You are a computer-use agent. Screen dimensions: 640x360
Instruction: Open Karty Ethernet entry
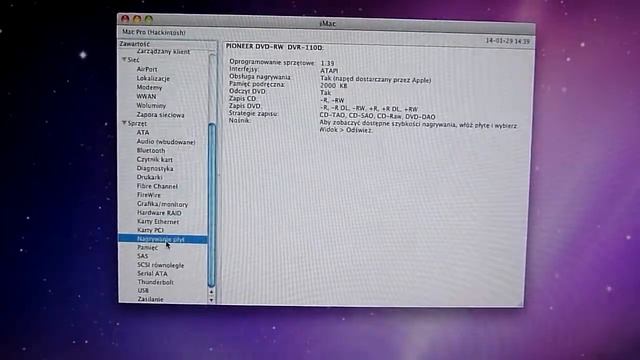click(158, 222)
